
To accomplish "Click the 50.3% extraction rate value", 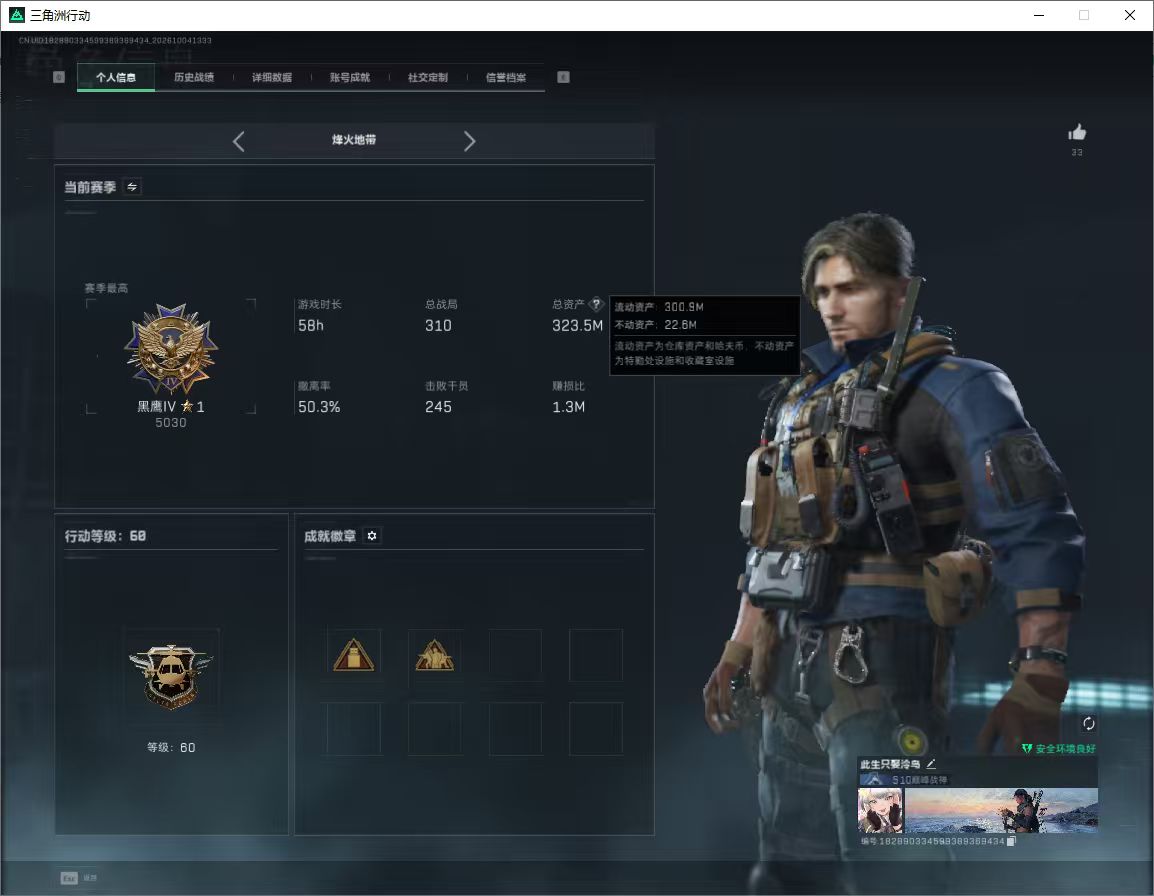I will tap(319, 407).
